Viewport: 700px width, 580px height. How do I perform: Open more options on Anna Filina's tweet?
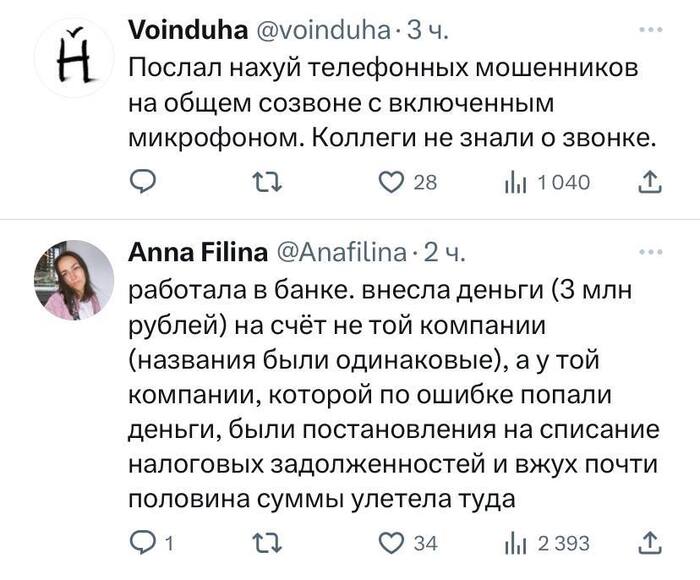click(656, 252)
